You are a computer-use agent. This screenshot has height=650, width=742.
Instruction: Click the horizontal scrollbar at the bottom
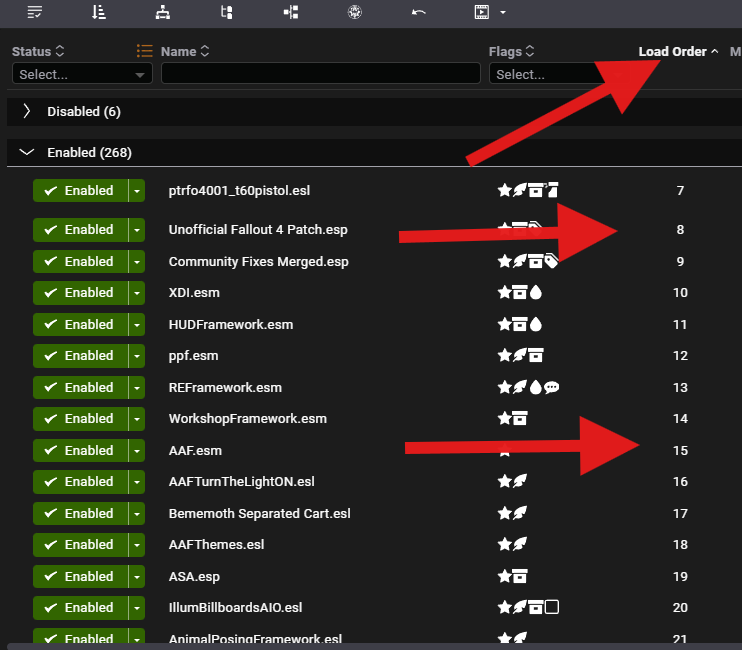point(374,646)
